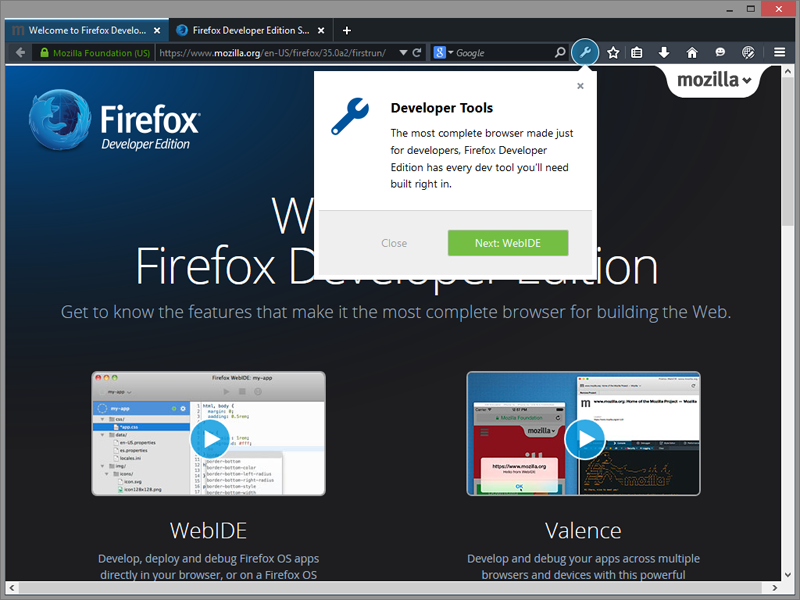The image size is (800, 600).
Task: Click scroll down arrow on vertical scrollbar
Action: coord(788,574)
